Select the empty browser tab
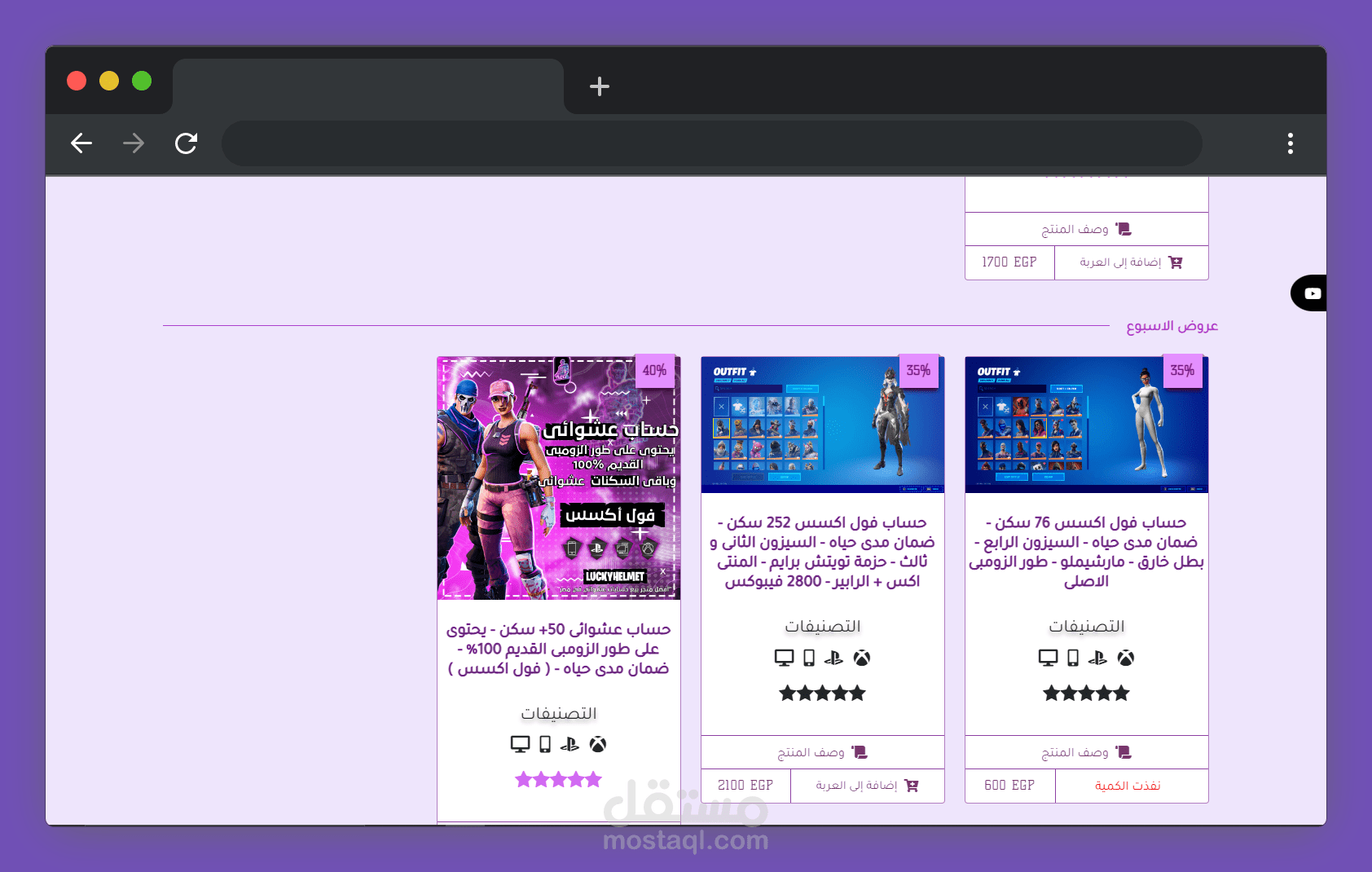The width and height of the screenshot is (1372, 872). click(368, 86)
